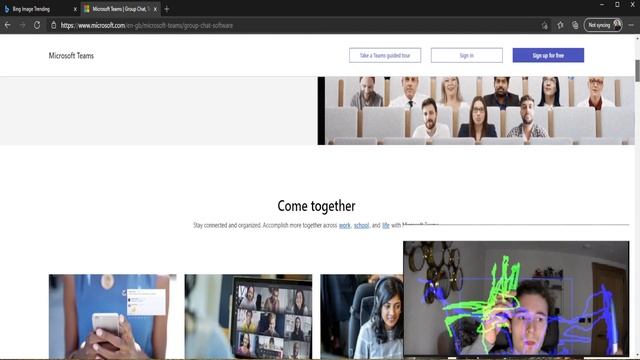Screen dimensions: 640x360
Task: Open a new tab with the plus button
Action: pyautogui.click(x=167, y=9)
